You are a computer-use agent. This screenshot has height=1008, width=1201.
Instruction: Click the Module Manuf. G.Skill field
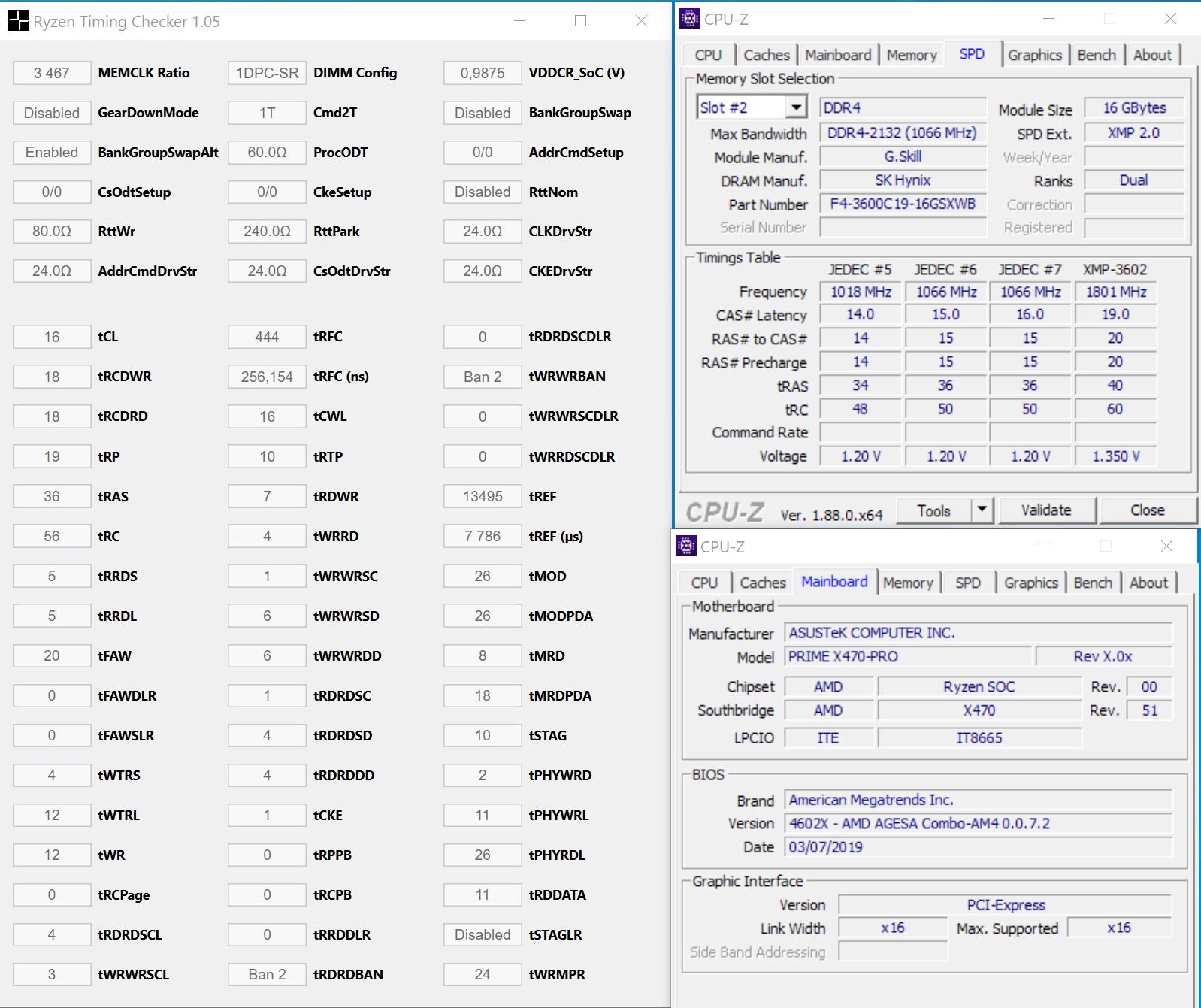[x=903, y=156]
